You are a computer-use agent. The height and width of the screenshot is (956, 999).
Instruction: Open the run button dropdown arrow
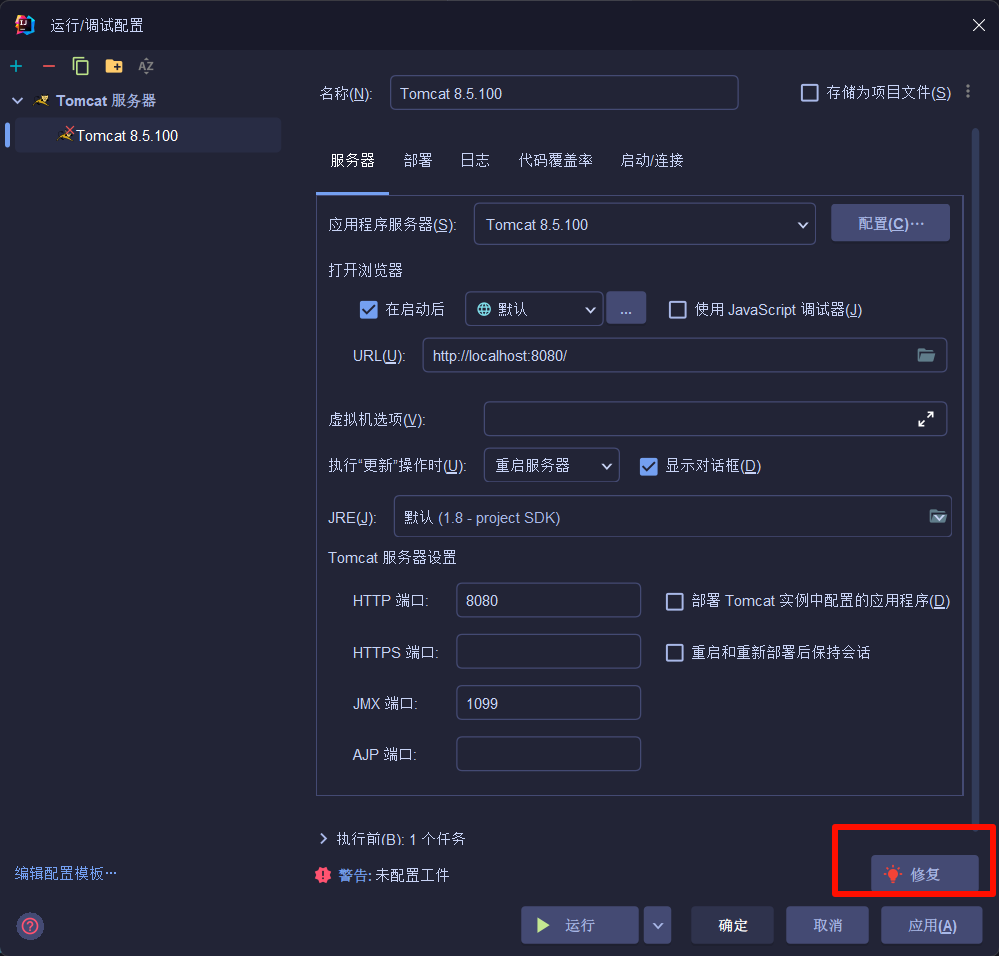[658, 925]
